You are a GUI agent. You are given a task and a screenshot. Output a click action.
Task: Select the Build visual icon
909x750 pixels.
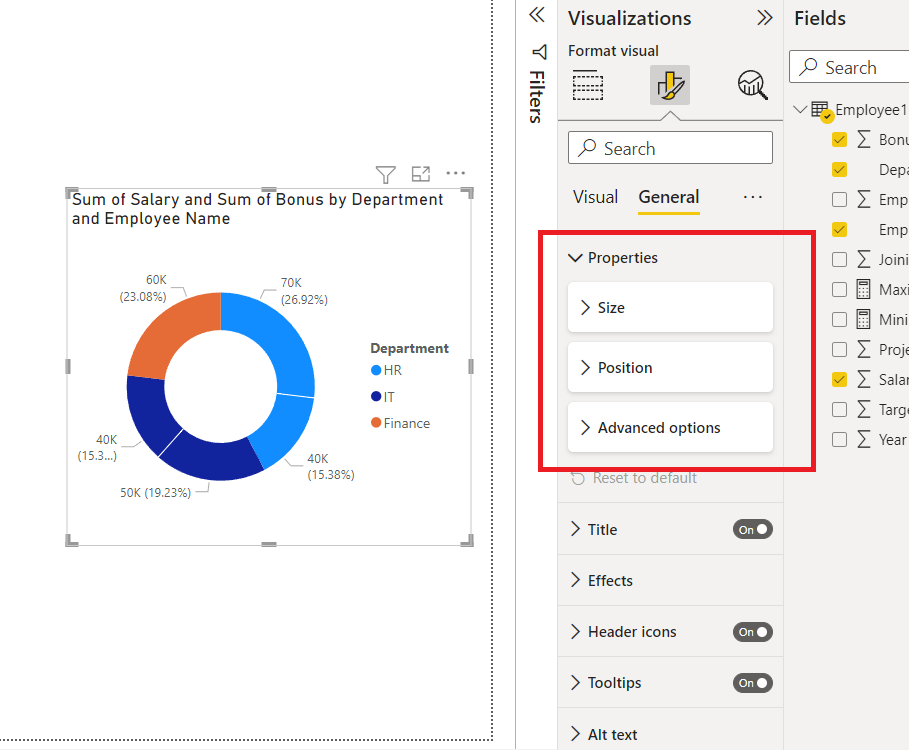588,85
